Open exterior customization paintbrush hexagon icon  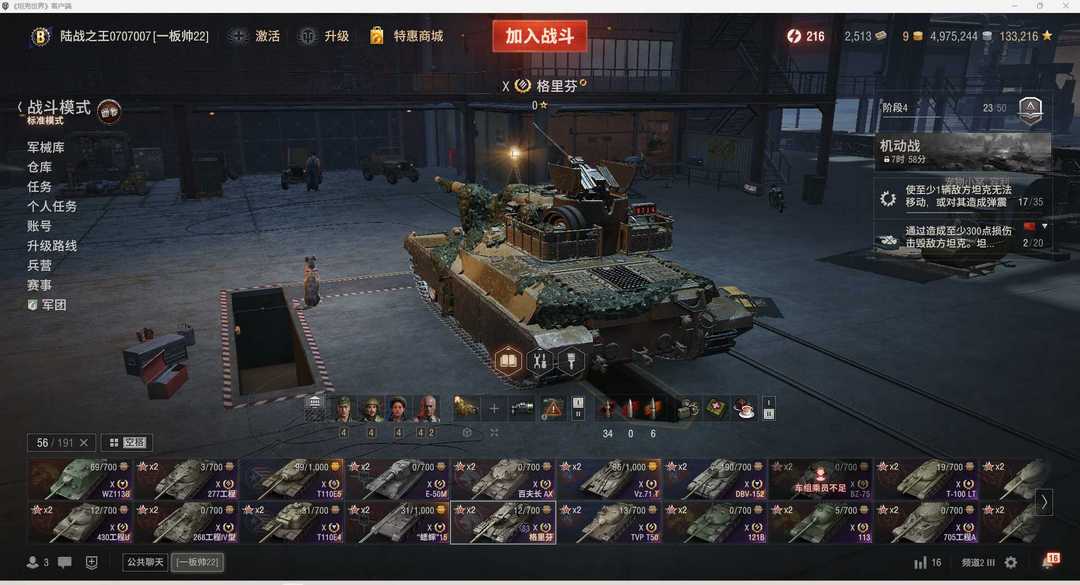pyautogui.click(x=571, y=360)
